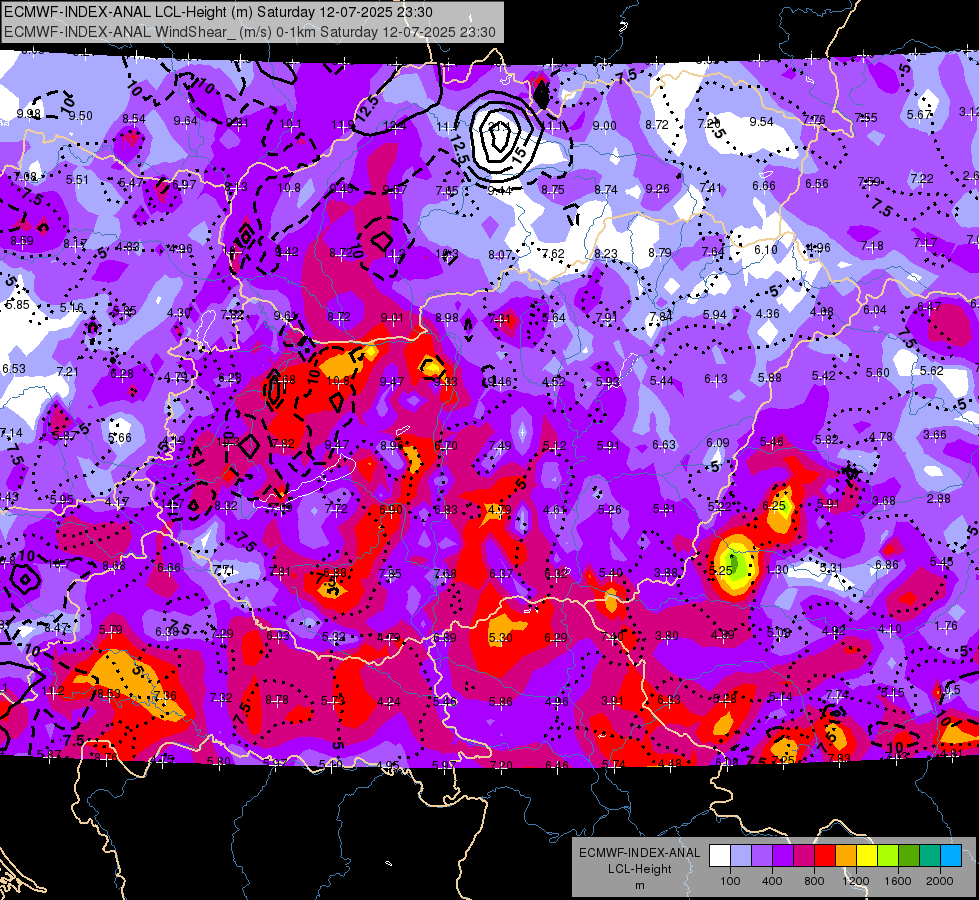
Task: Click the teal legend color swatch
Action: pos(930,856)
